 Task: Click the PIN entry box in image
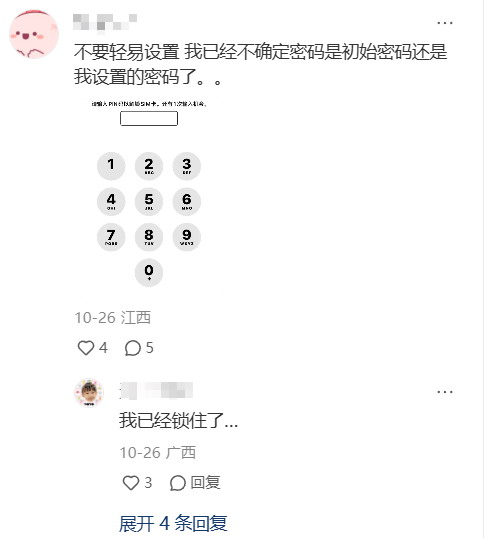149,118
